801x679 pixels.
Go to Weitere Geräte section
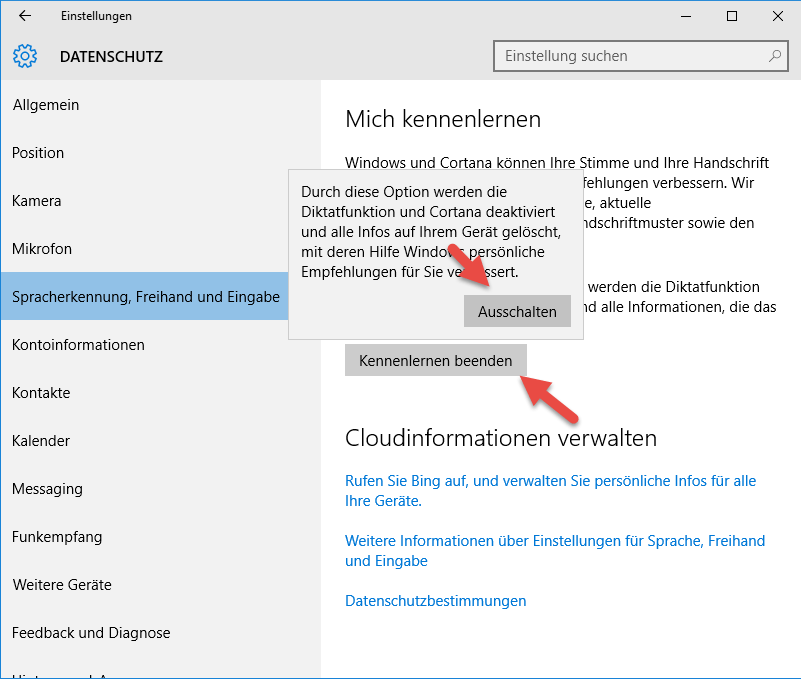tap(62, 585)
